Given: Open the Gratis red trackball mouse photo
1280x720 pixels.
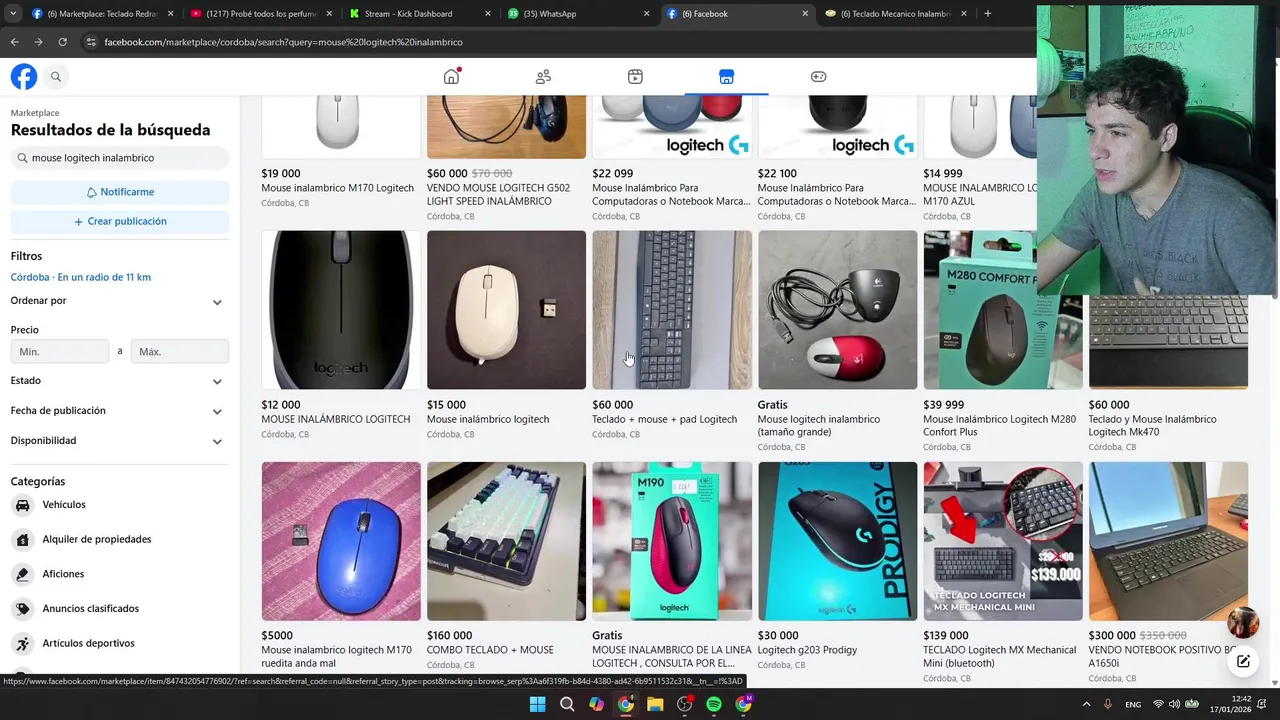Looking at the screenshot, I should point(837,310).
